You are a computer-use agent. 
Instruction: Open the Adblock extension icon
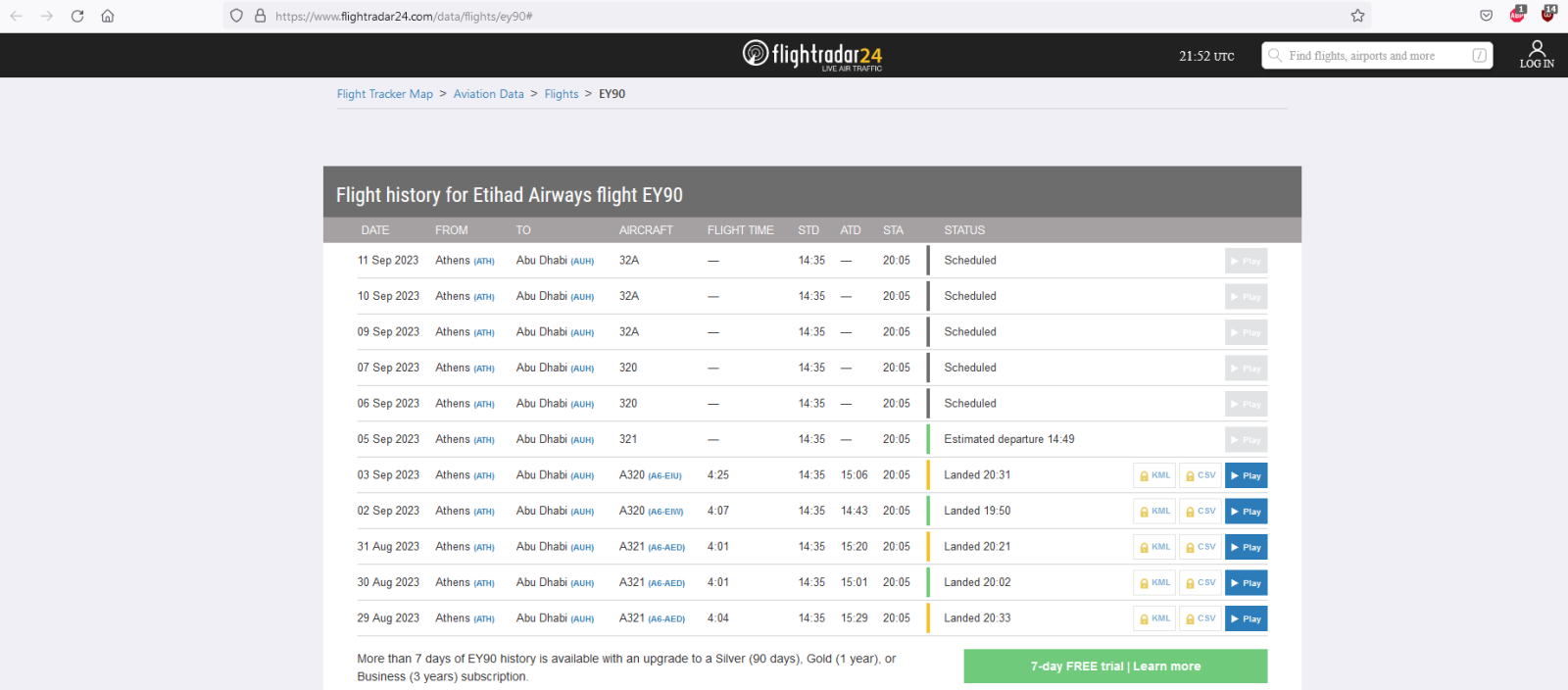1517,14
